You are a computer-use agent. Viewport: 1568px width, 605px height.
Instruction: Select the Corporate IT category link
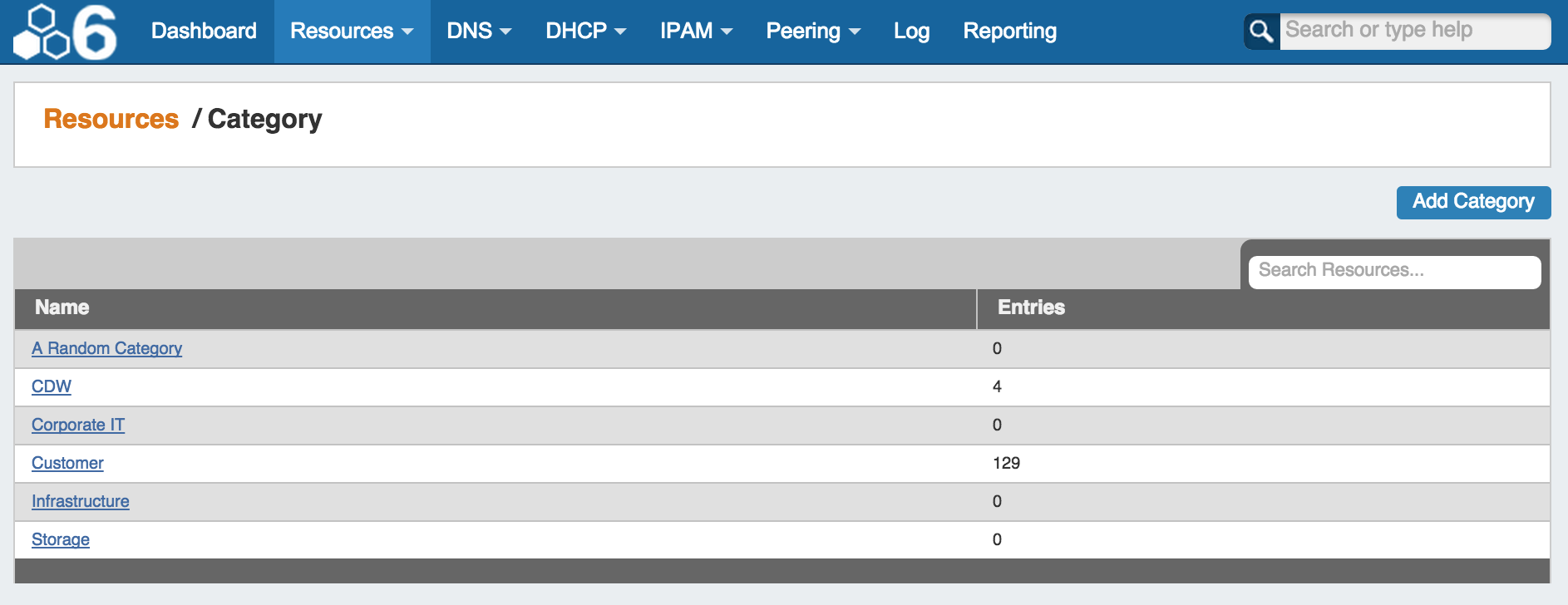pyautogui.click(x=78, y=425)
